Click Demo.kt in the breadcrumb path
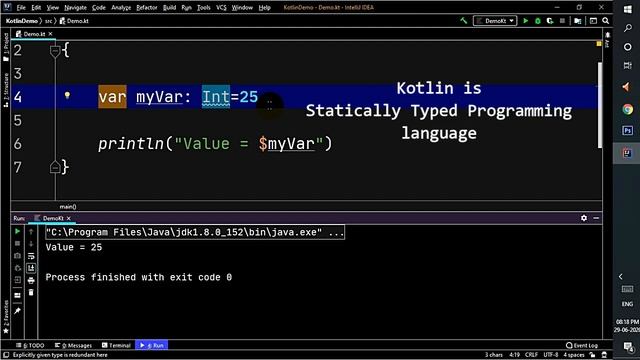The height and width of the screenshot is (360, 640). pyautogui.click(x=74, y=21)
